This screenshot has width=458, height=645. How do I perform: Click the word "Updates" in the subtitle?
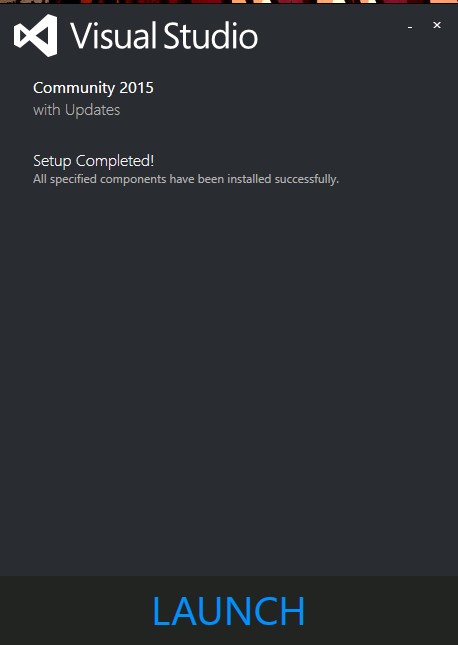(93, 110)
